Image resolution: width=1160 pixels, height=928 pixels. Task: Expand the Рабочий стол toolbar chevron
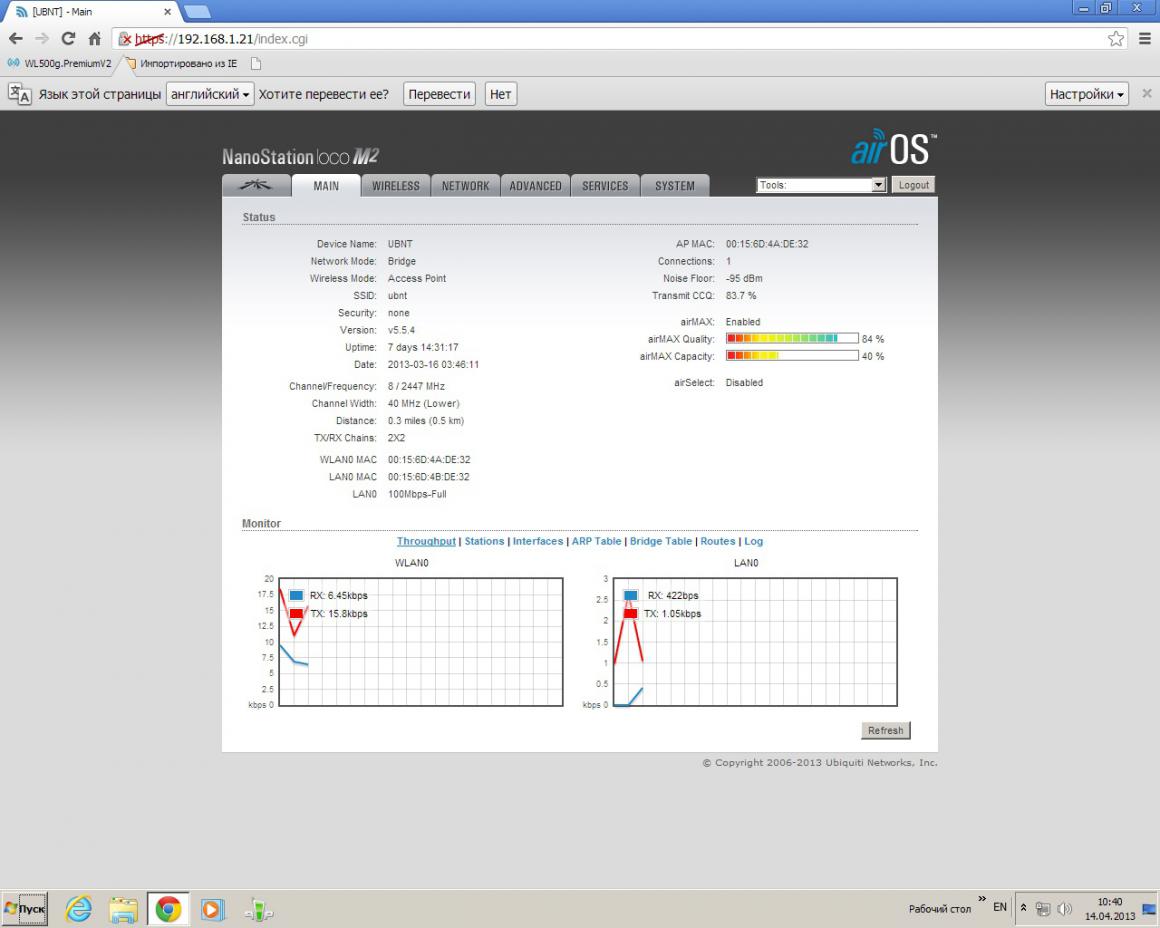coord(982,898)
